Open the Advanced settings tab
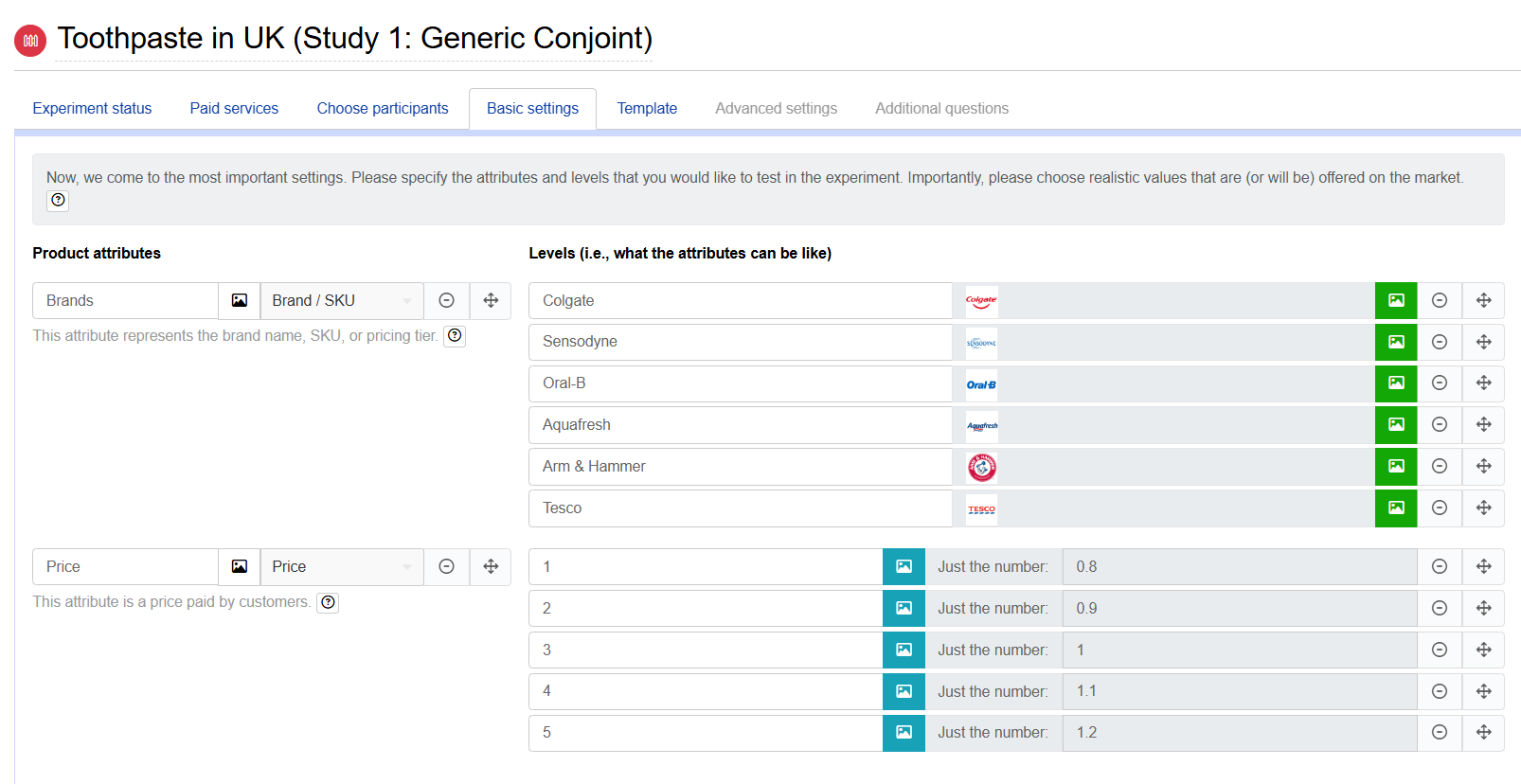Screen dimensions: 1521x784 [777, 109]
